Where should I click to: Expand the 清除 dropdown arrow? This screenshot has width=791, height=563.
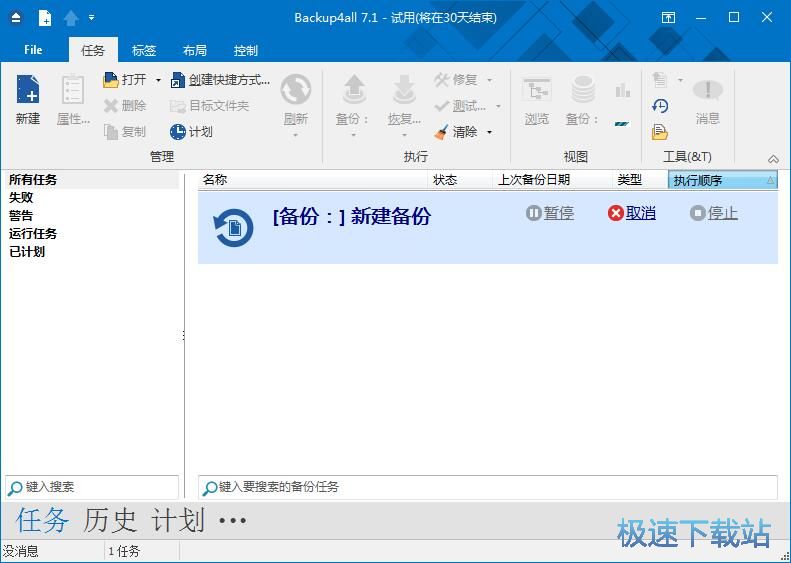pos(489,132)
